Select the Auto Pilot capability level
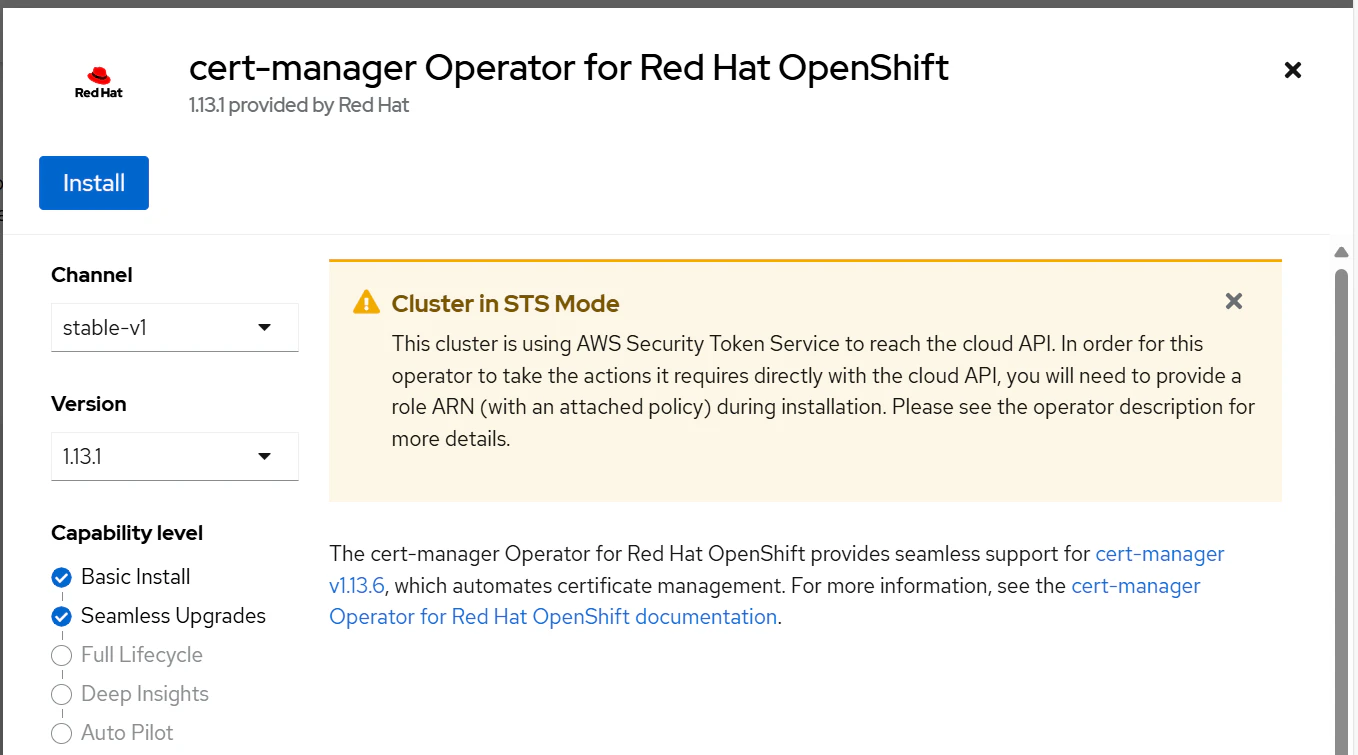Image resolution: width=1358 pixels, height=755 pixels. (113, 733)
